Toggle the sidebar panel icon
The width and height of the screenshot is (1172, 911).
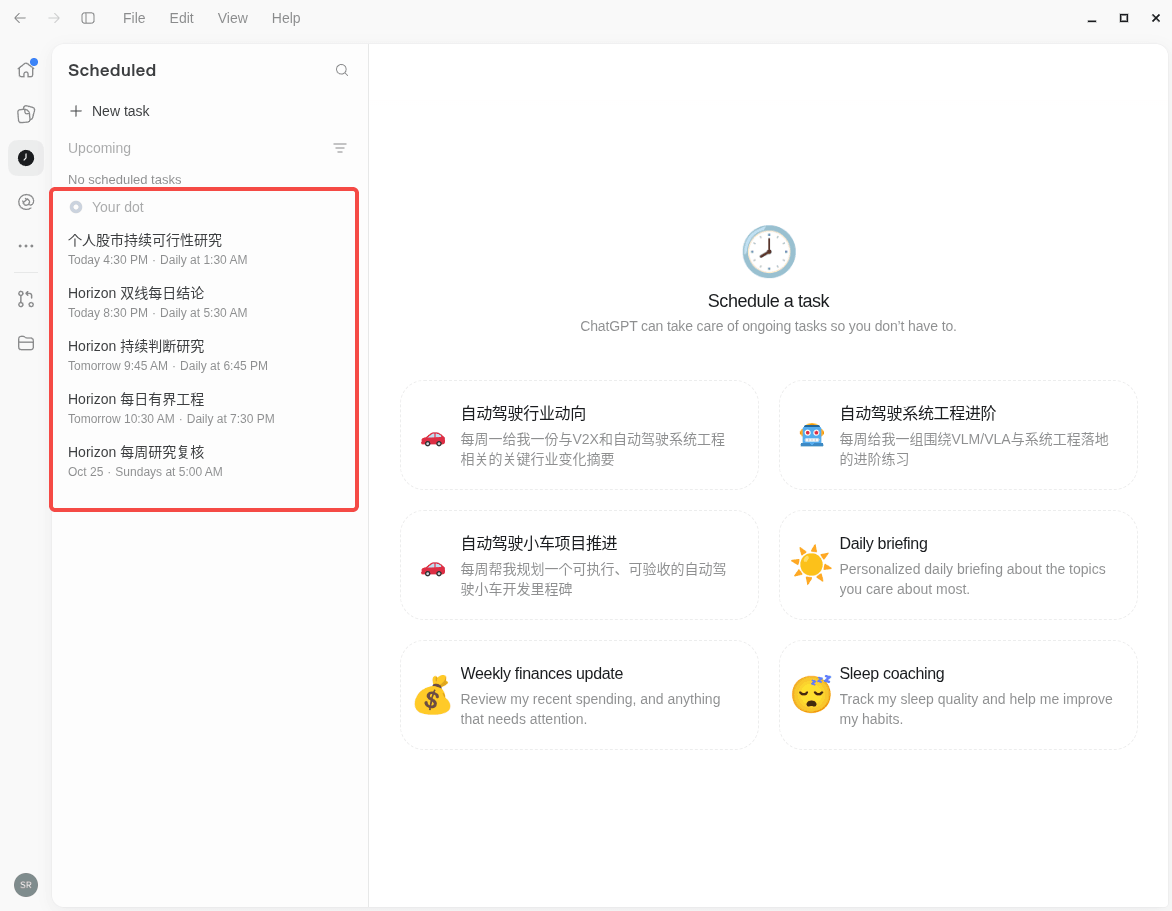88,18
